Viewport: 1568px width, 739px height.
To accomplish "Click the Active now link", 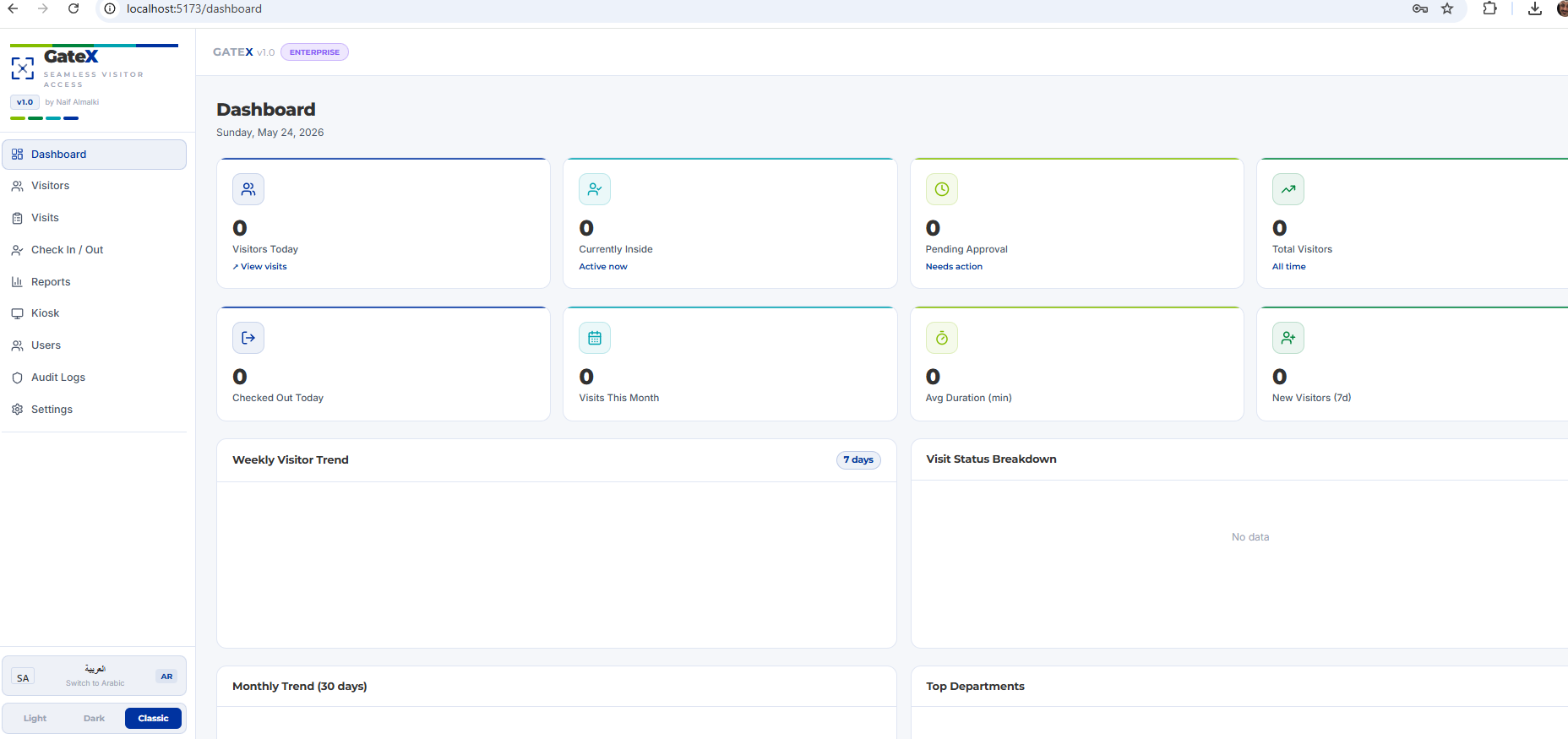I will [603, 267].
